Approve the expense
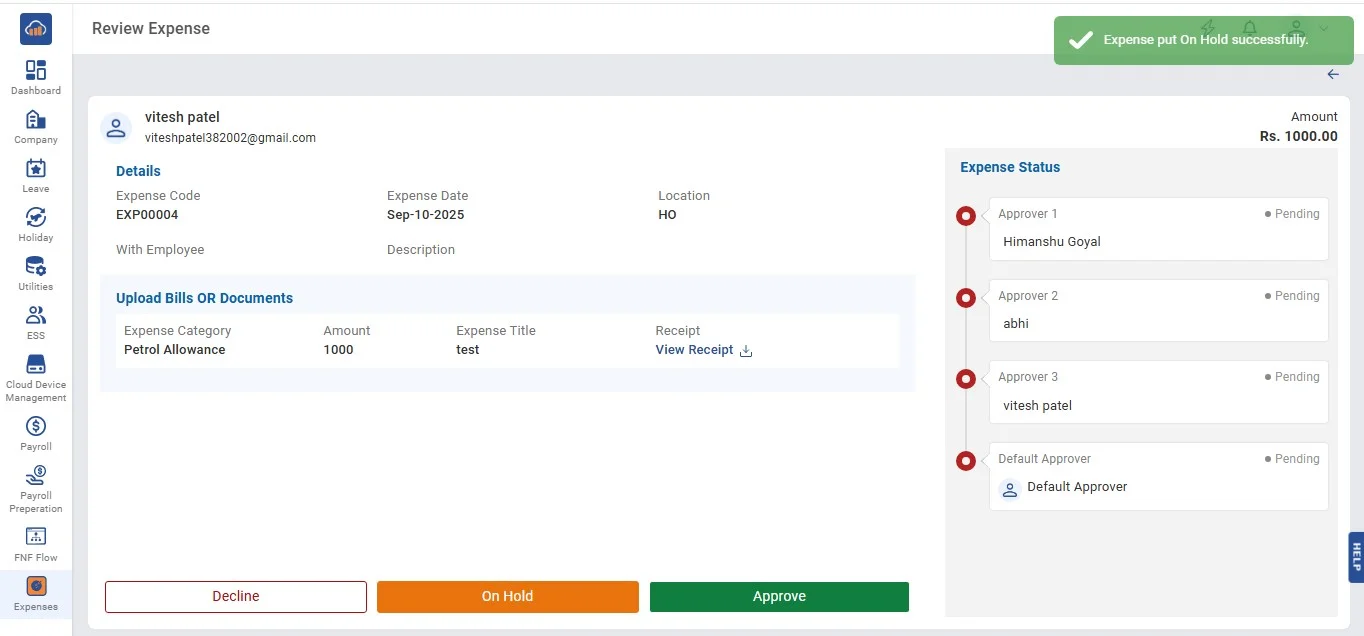1364x636 pixels. click(x=779, y=596)
